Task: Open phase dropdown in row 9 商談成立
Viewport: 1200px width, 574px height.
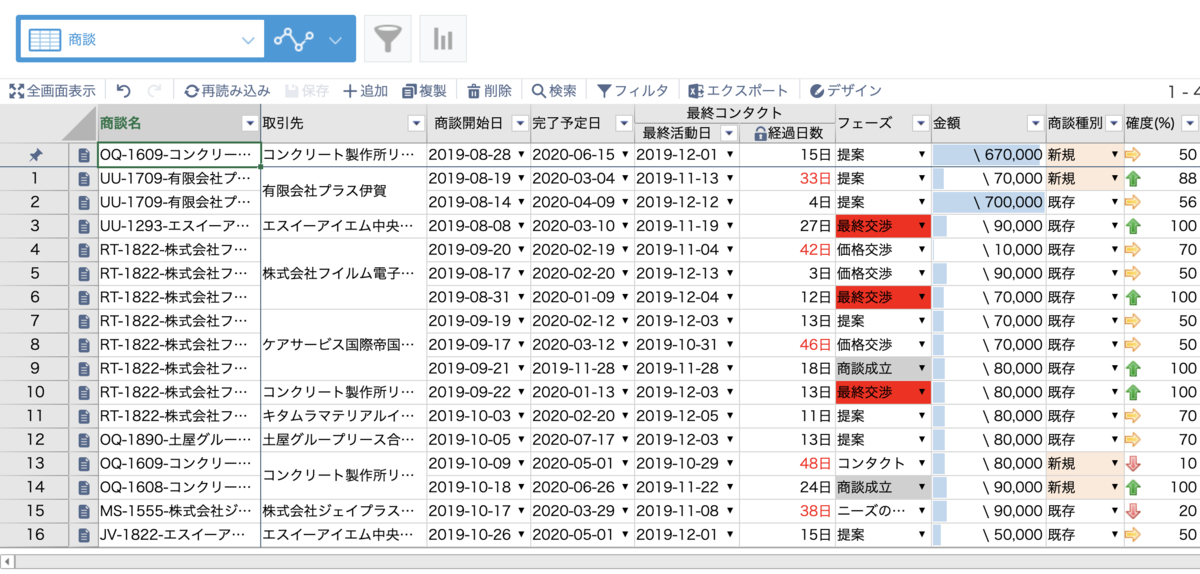Action: [920, 368]
